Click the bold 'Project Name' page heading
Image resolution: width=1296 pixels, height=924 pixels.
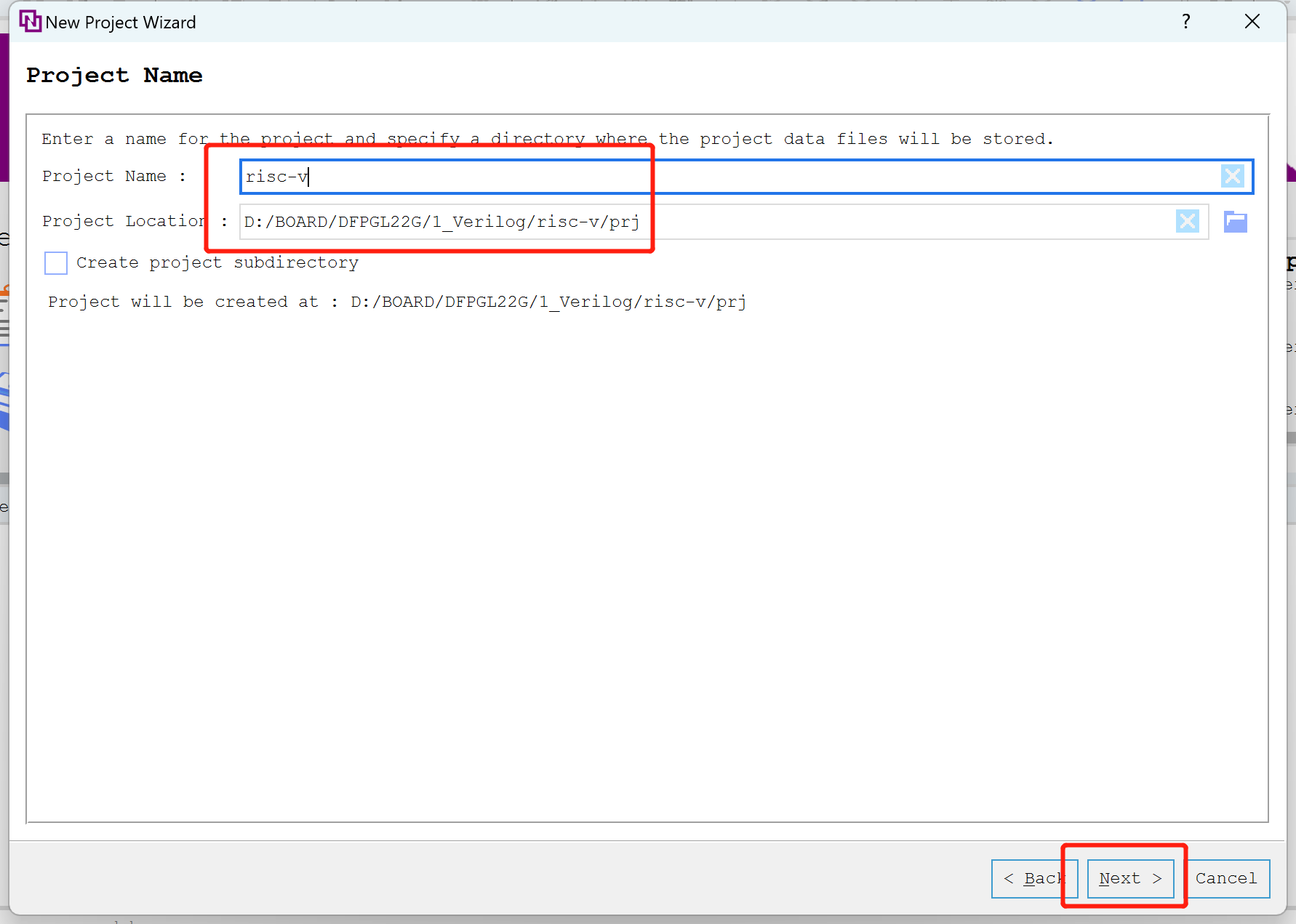click(x=114, y=76)
